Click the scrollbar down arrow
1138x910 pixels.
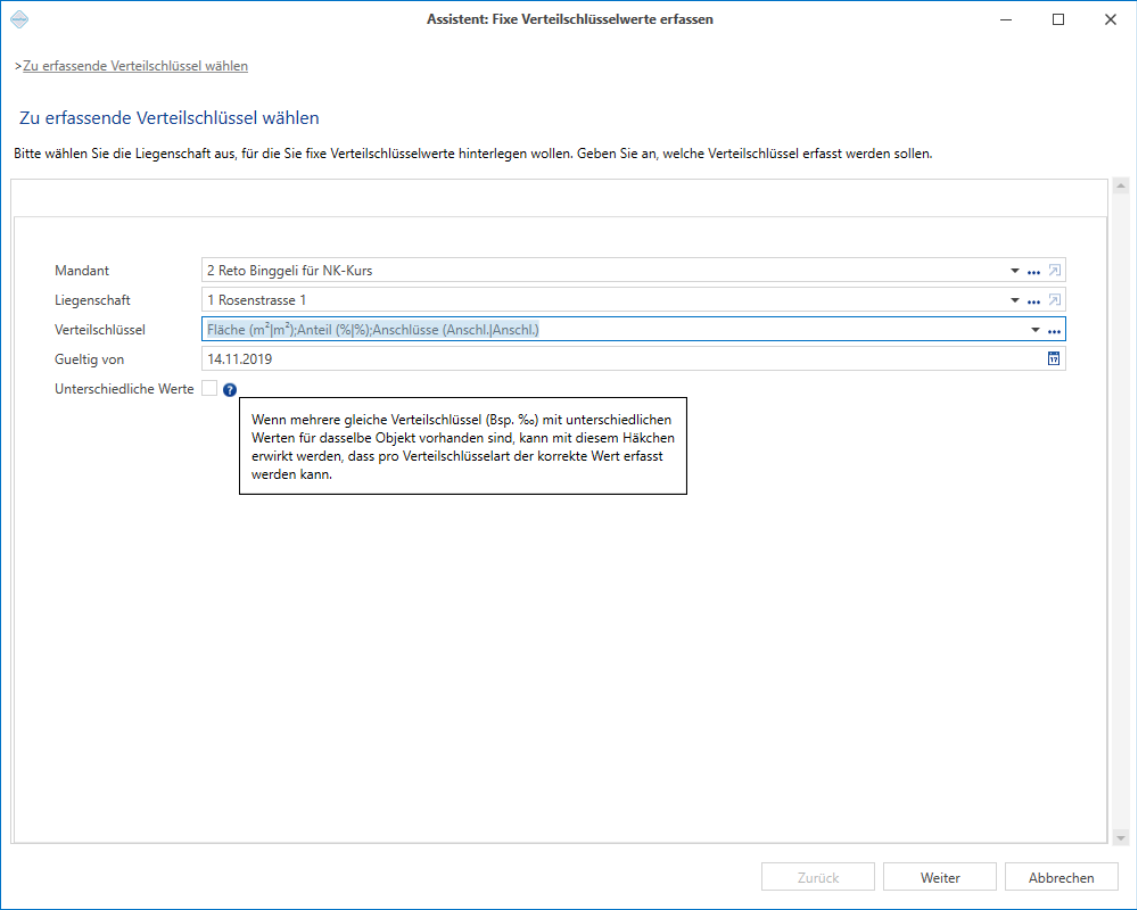1121,838
